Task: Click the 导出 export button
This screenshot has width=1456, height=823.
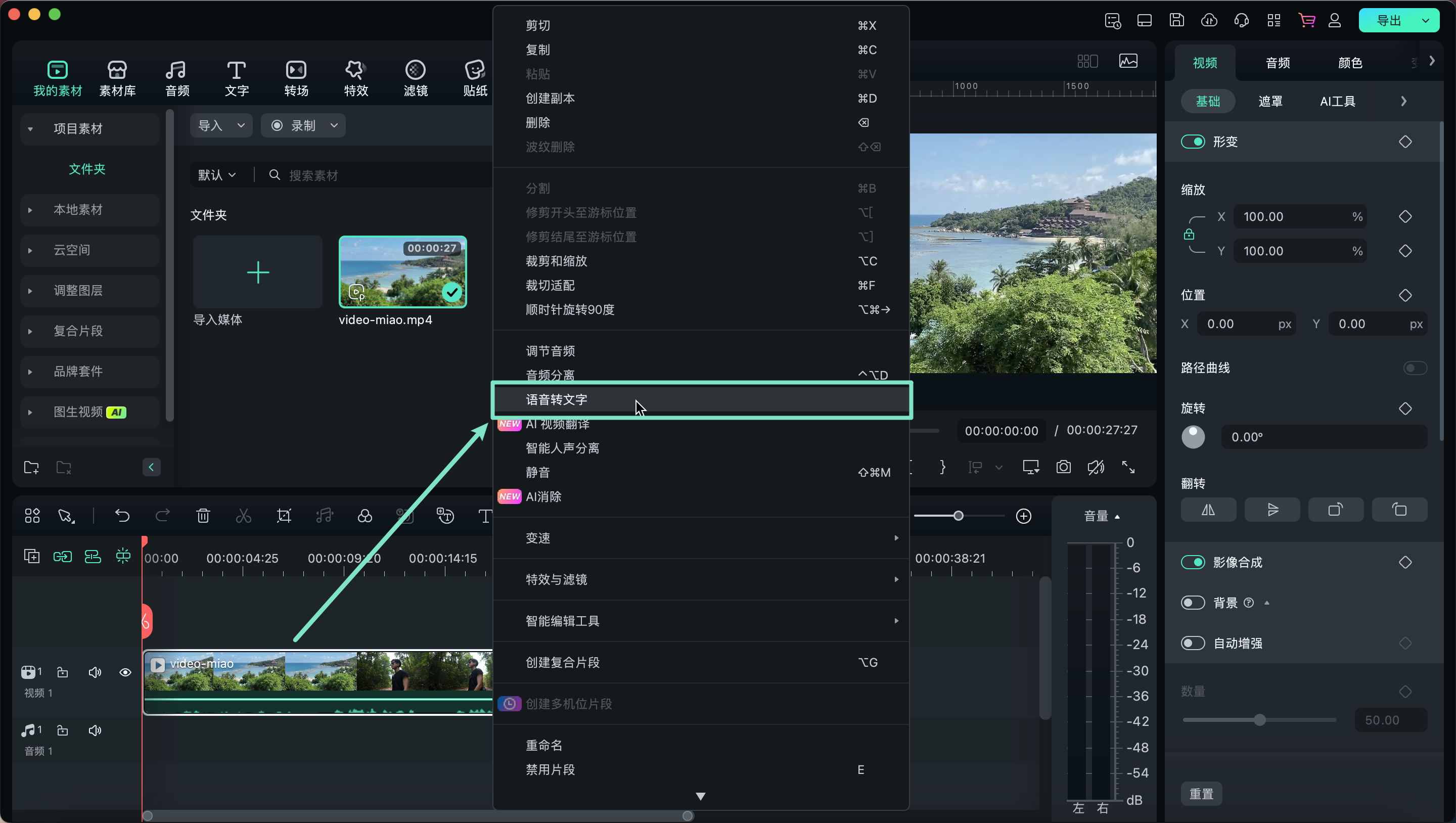Action: point(1388,21)
